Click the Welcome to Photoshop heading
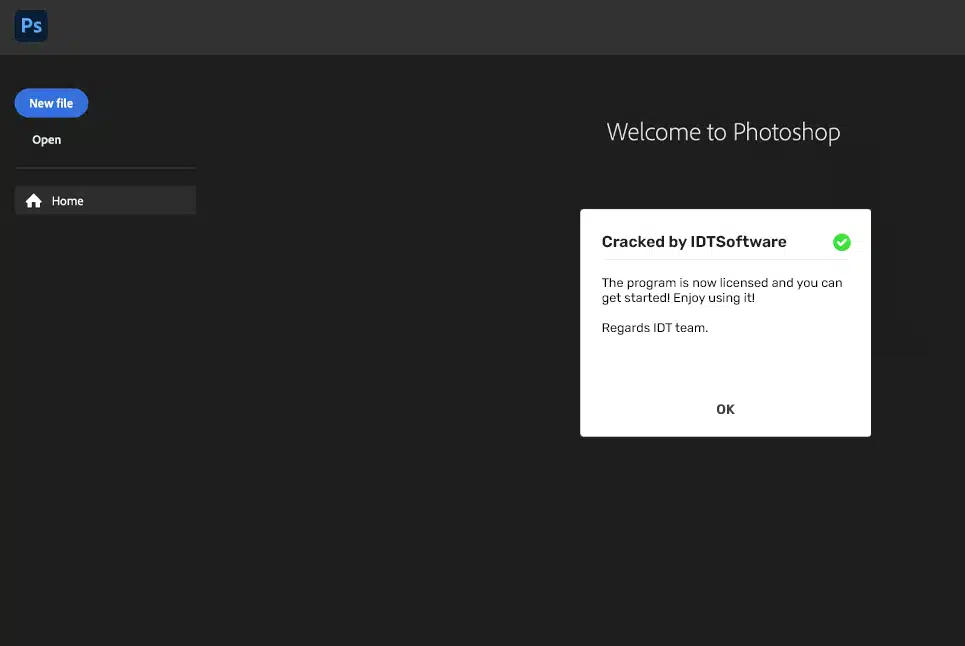Screen dimensions: 965x646 [723, 132]
